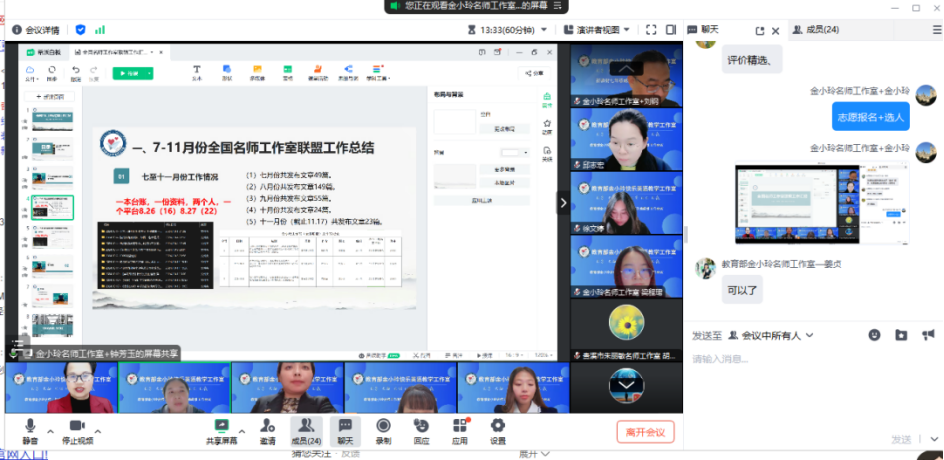Toggle the side panel icon in top bar
The image size is (944, 460).
671,30
